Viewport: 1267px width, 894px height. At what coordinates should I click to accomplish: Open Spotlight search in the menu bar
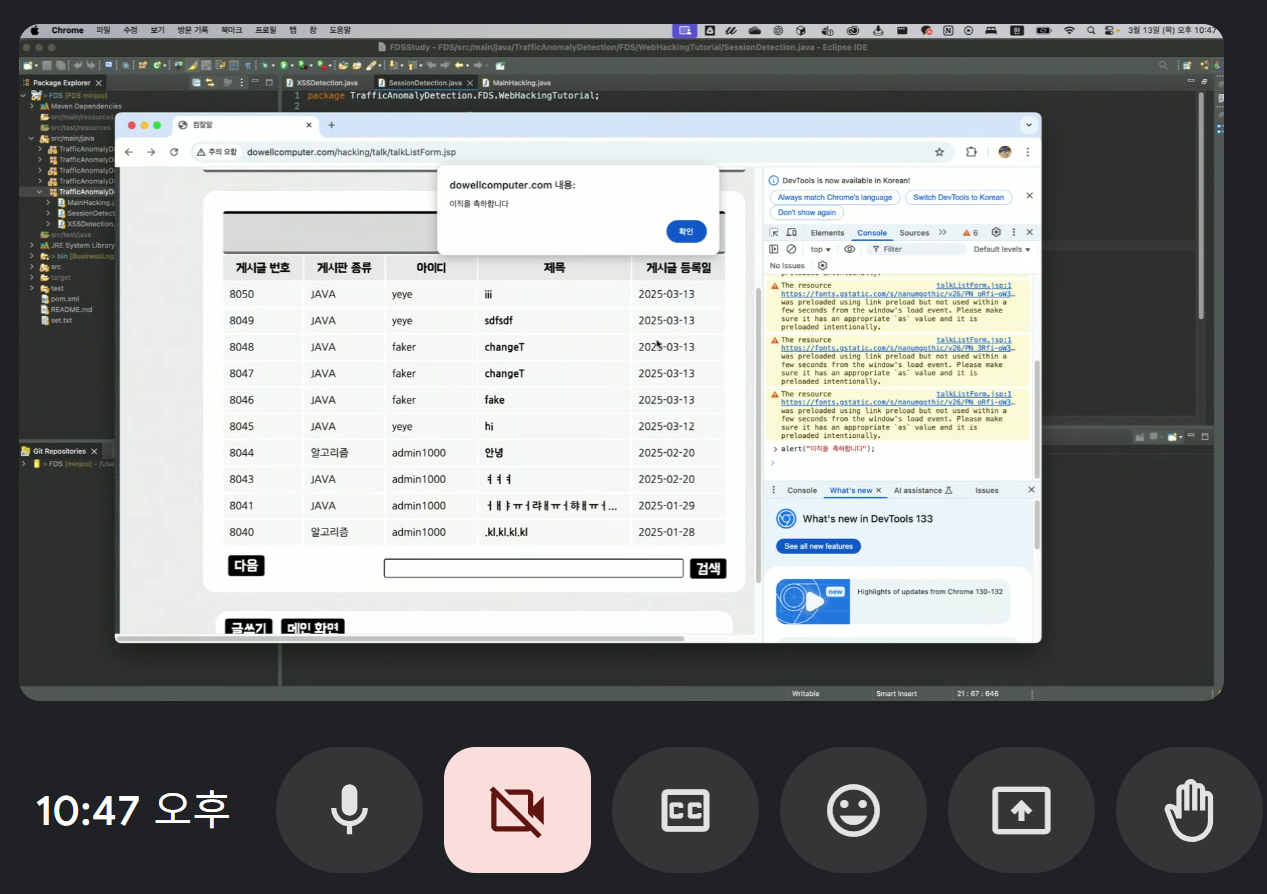point(1091,31)
